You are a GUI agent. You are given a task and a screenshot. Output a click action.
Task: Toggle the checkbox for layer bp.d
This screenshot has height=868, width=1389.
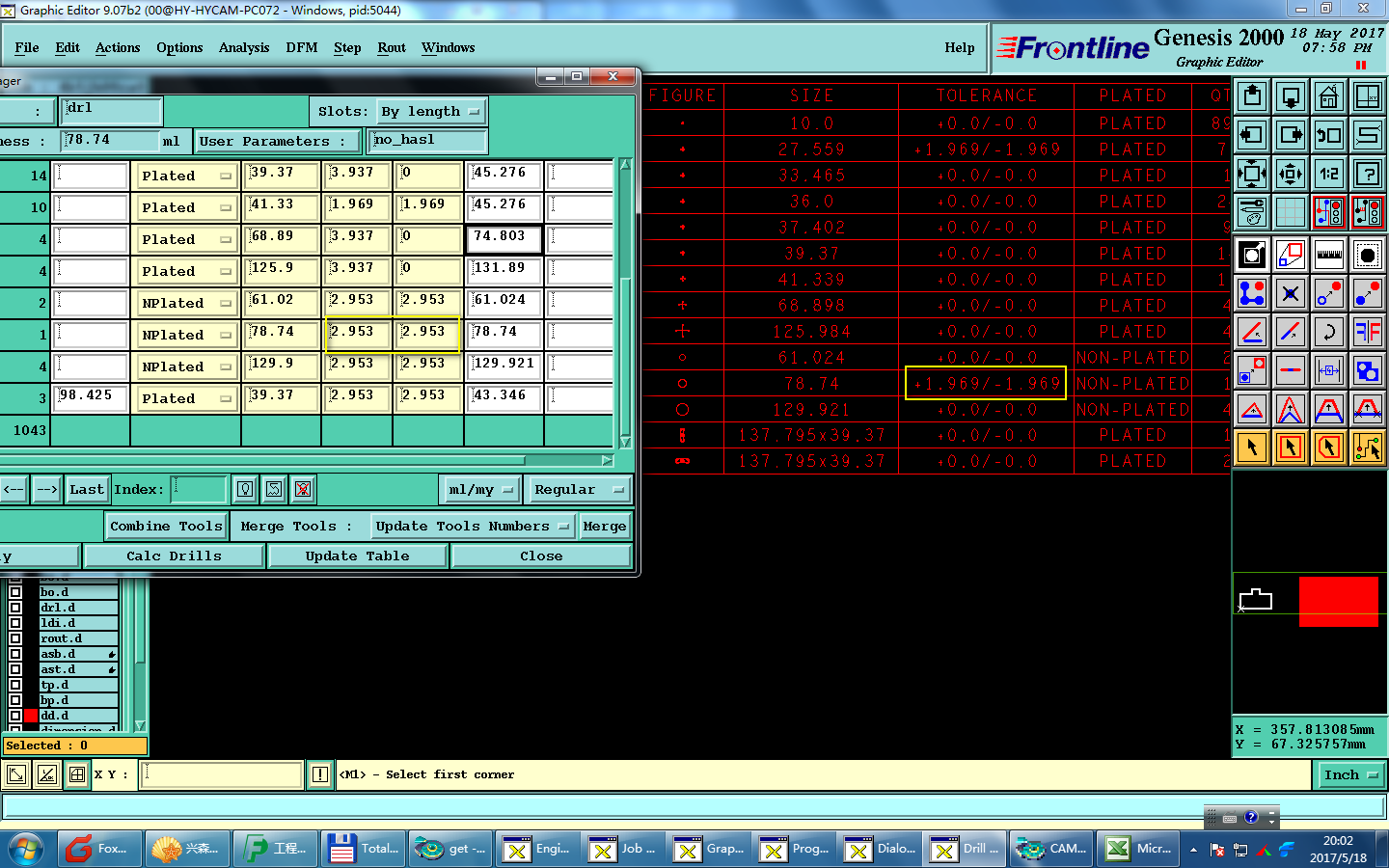point(15,700)
